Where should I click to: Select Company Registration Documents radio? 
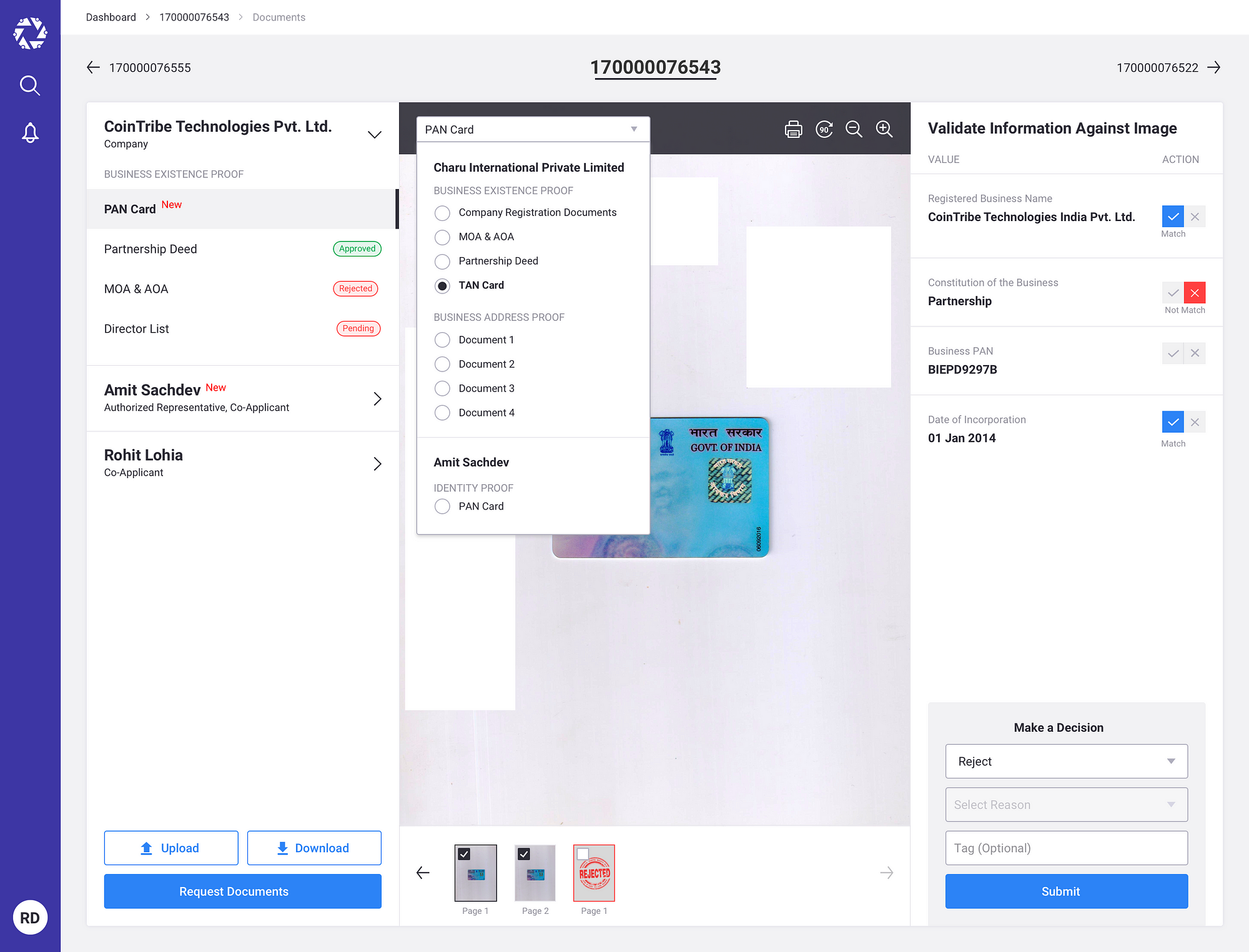pos(442,213)
